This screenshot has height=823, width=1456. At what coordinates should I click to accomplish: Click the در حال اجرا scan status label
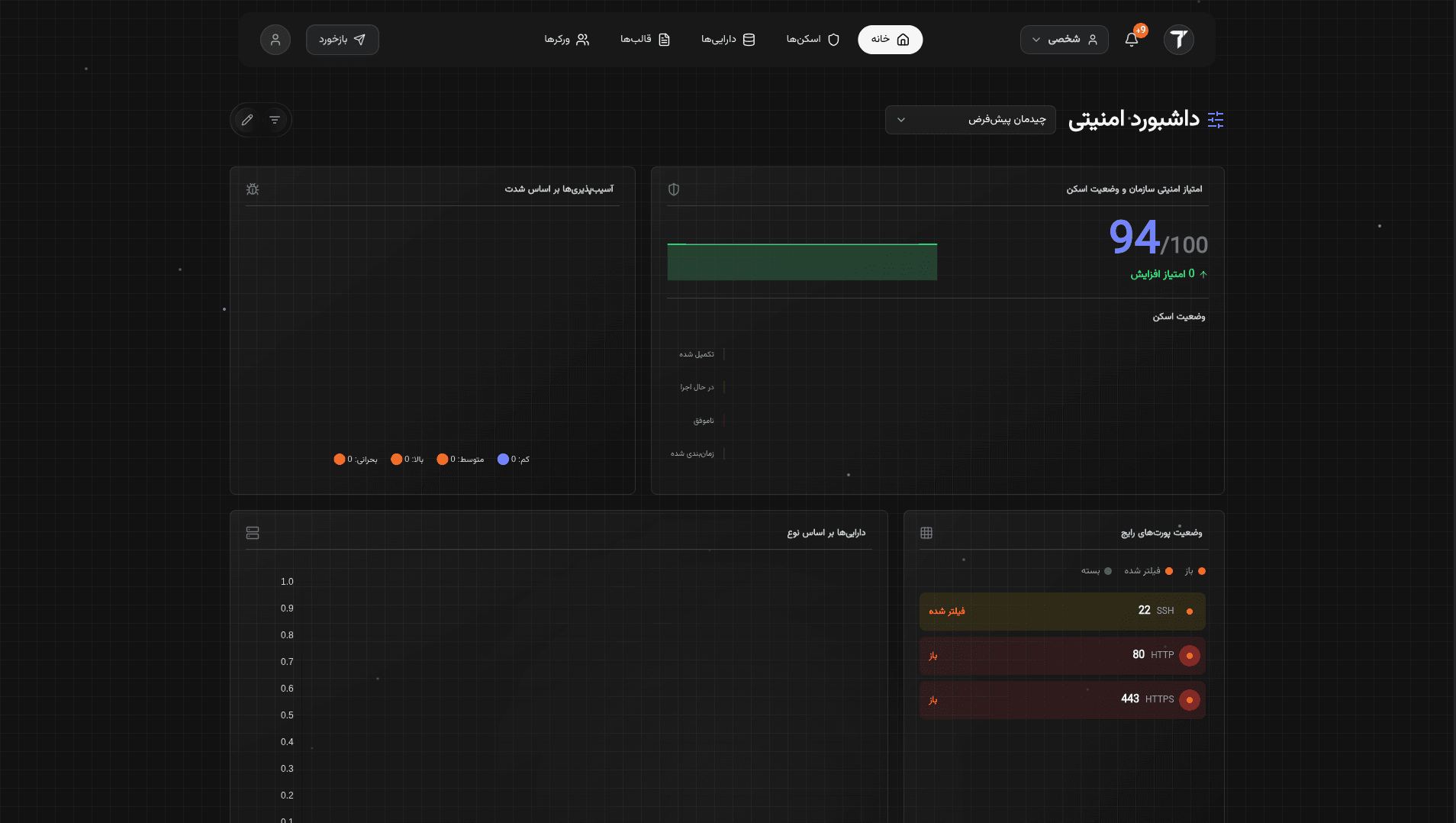pyautogui.click(x=697, y=388)
